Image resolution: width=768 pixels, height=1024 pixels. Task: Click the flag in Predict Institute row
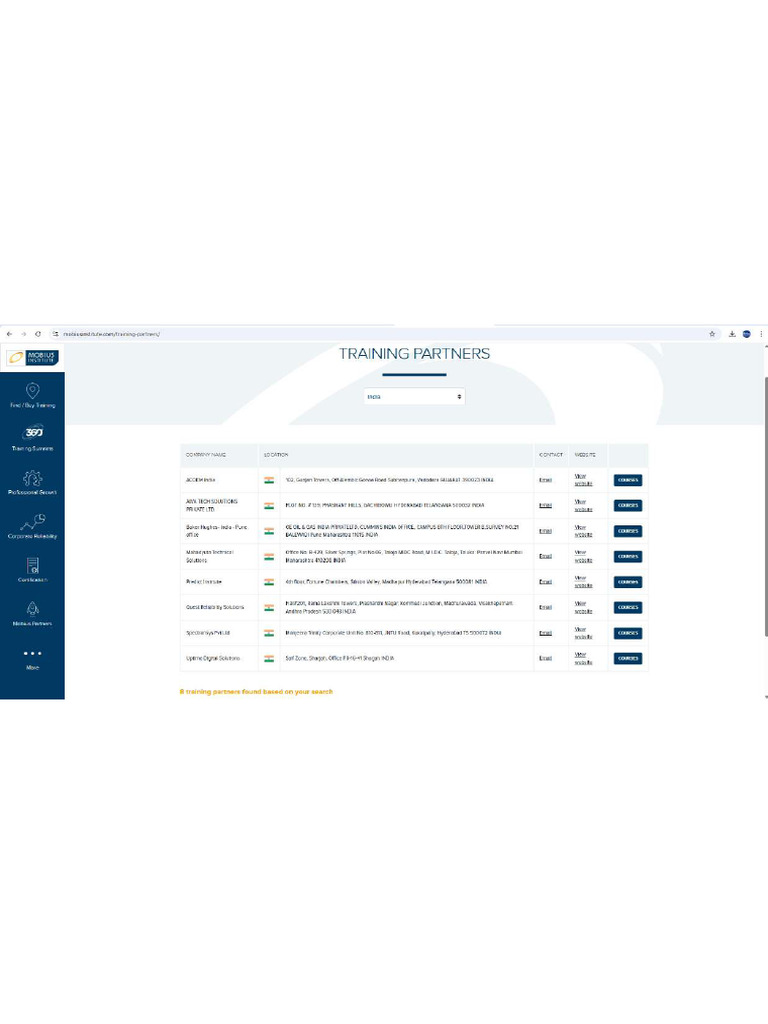pos(269,582)
